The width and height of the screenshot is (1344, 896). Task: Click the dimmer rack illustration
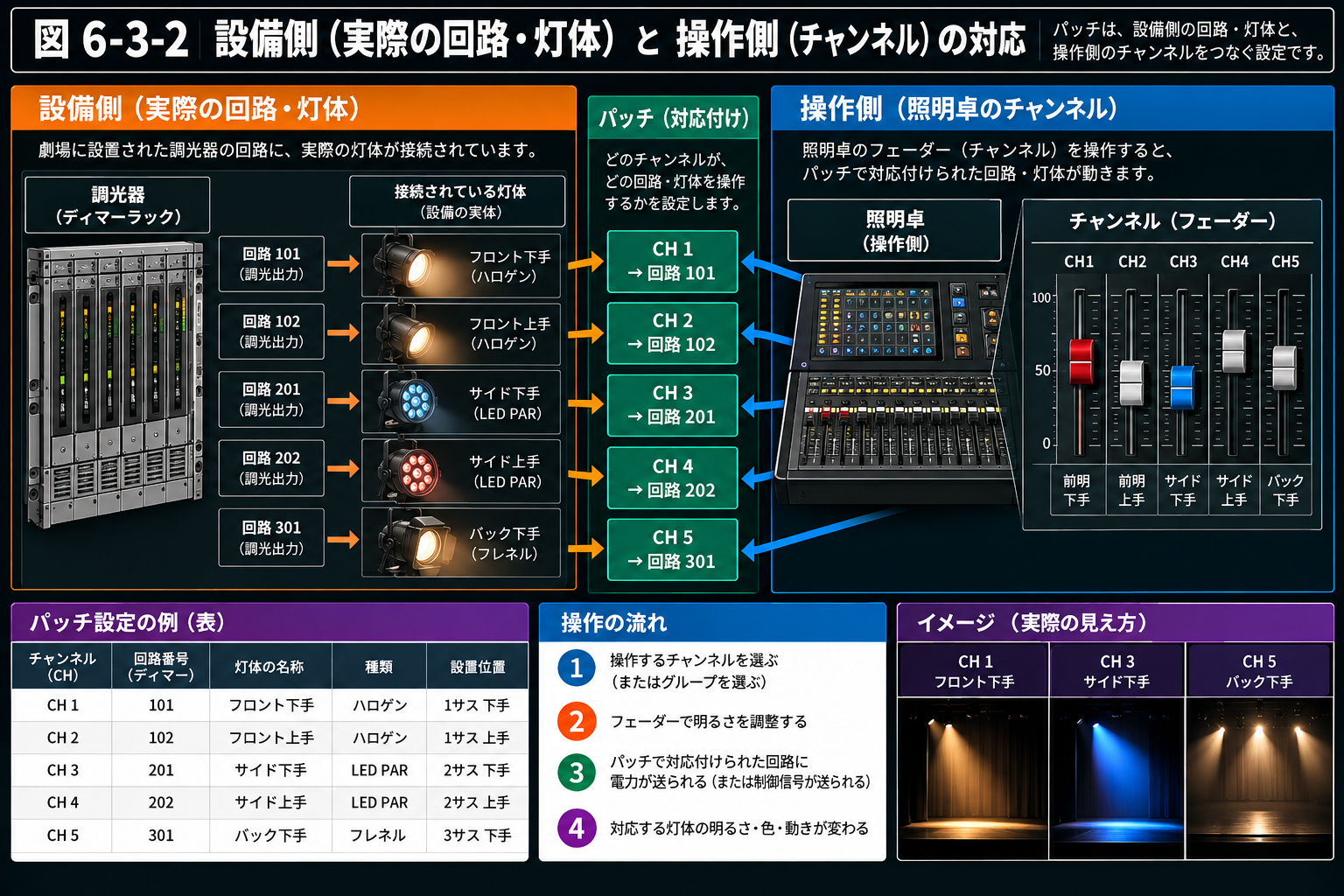click(x=115, y=386)
